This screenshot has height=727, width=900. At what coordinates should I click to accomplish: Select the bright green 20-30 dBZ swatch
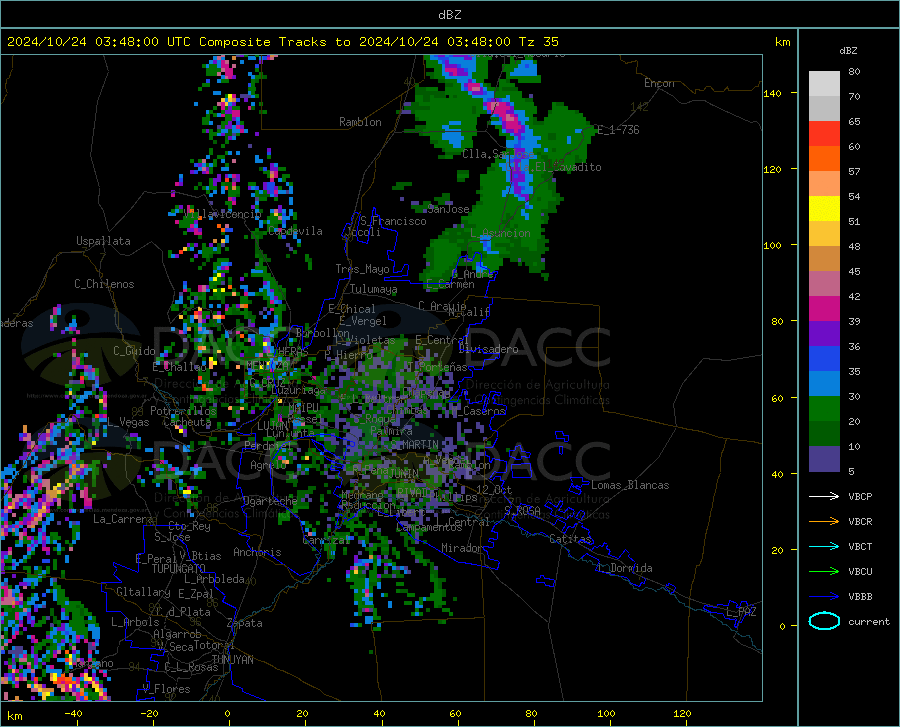pyautogui.click(x=824, y=409)
